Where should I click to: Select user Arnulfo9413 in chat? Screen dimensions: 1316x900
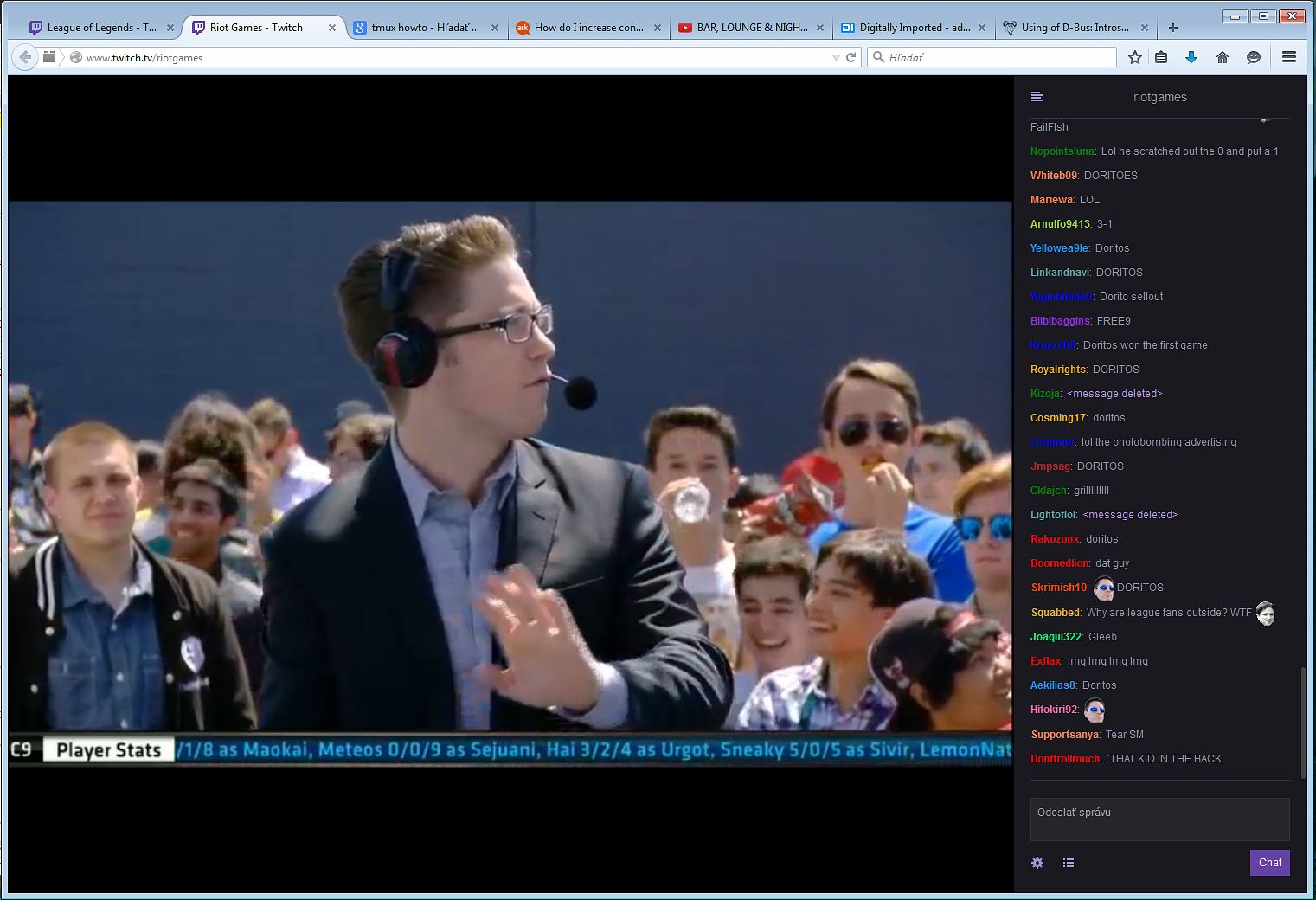(1061, 224)
